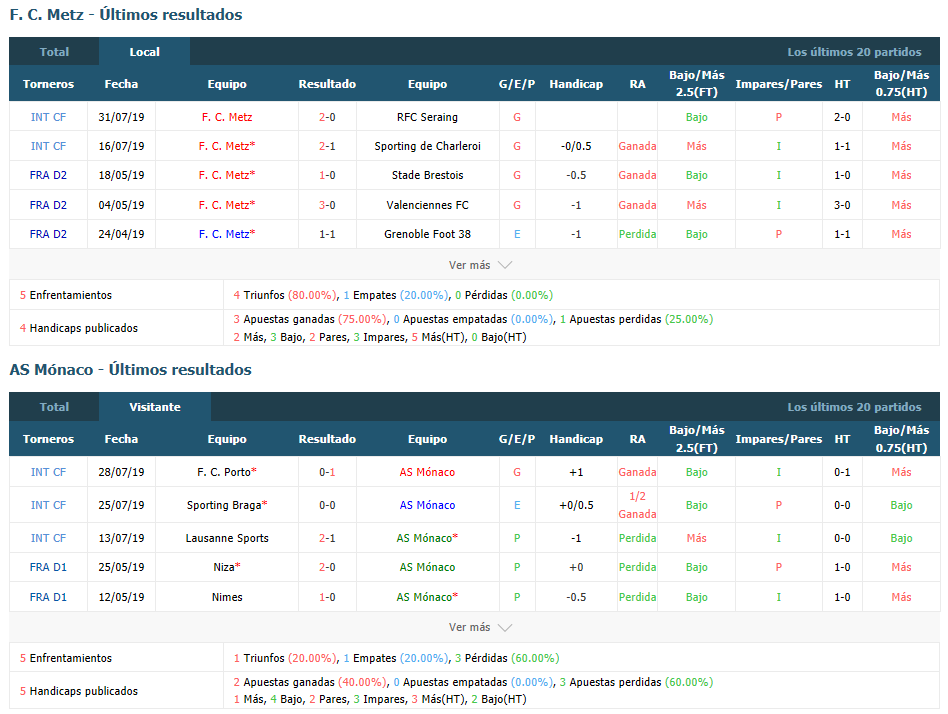Click AS Mónaco in the 25/07/19 row

[x=427, y=505]
